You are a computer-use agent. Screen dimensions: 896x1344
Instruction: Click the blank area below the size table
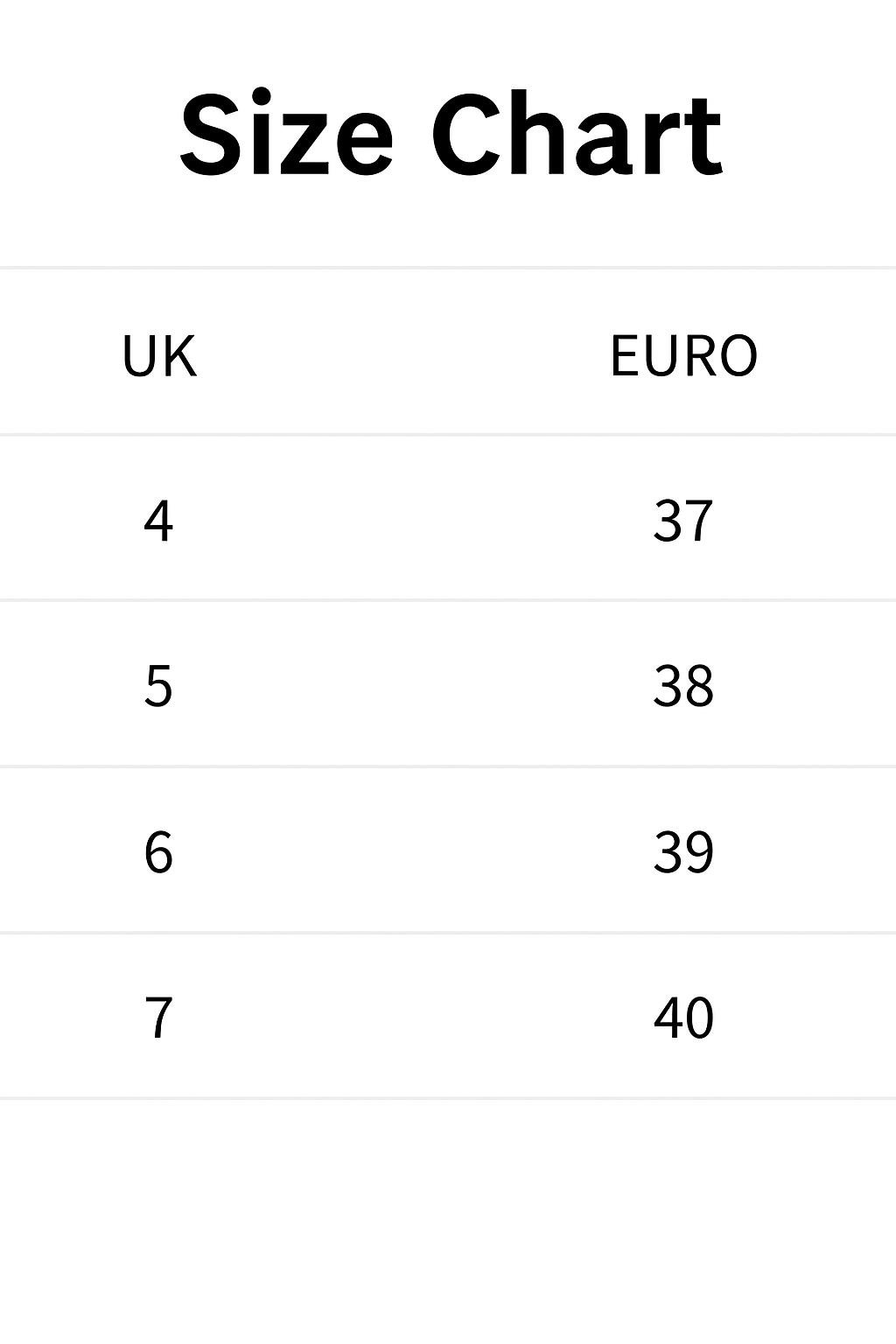pyautogui.click(x=448, y=1225)
